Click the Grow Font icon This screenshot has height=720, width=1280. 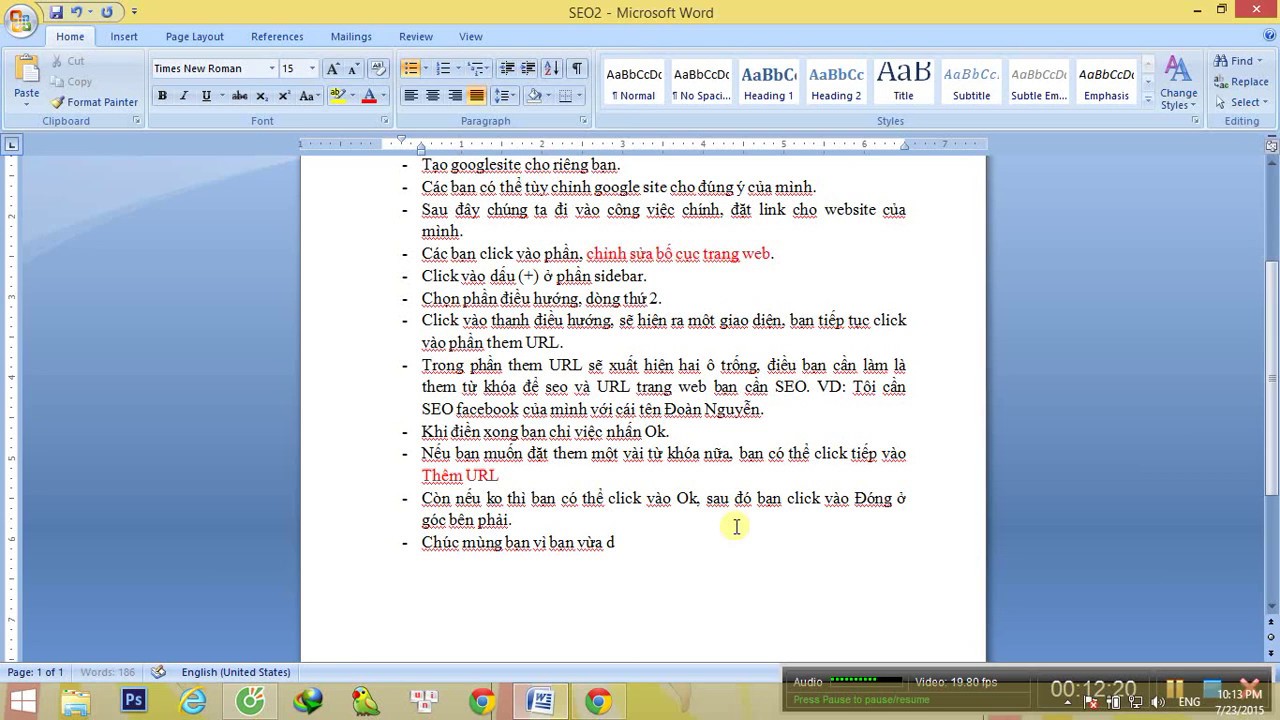pyautogui.click(x=333, y=68)
